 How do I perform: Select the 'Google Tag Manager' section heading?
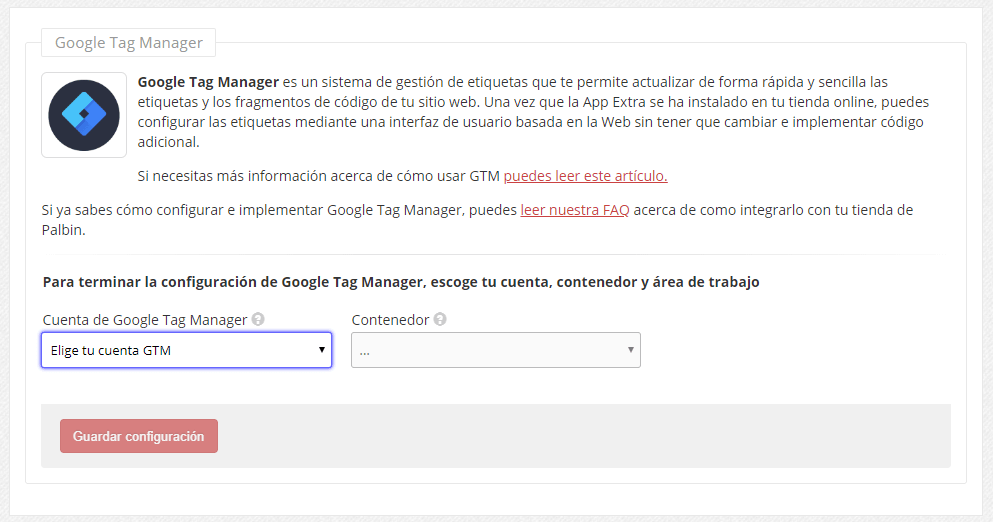coord(129,42)
